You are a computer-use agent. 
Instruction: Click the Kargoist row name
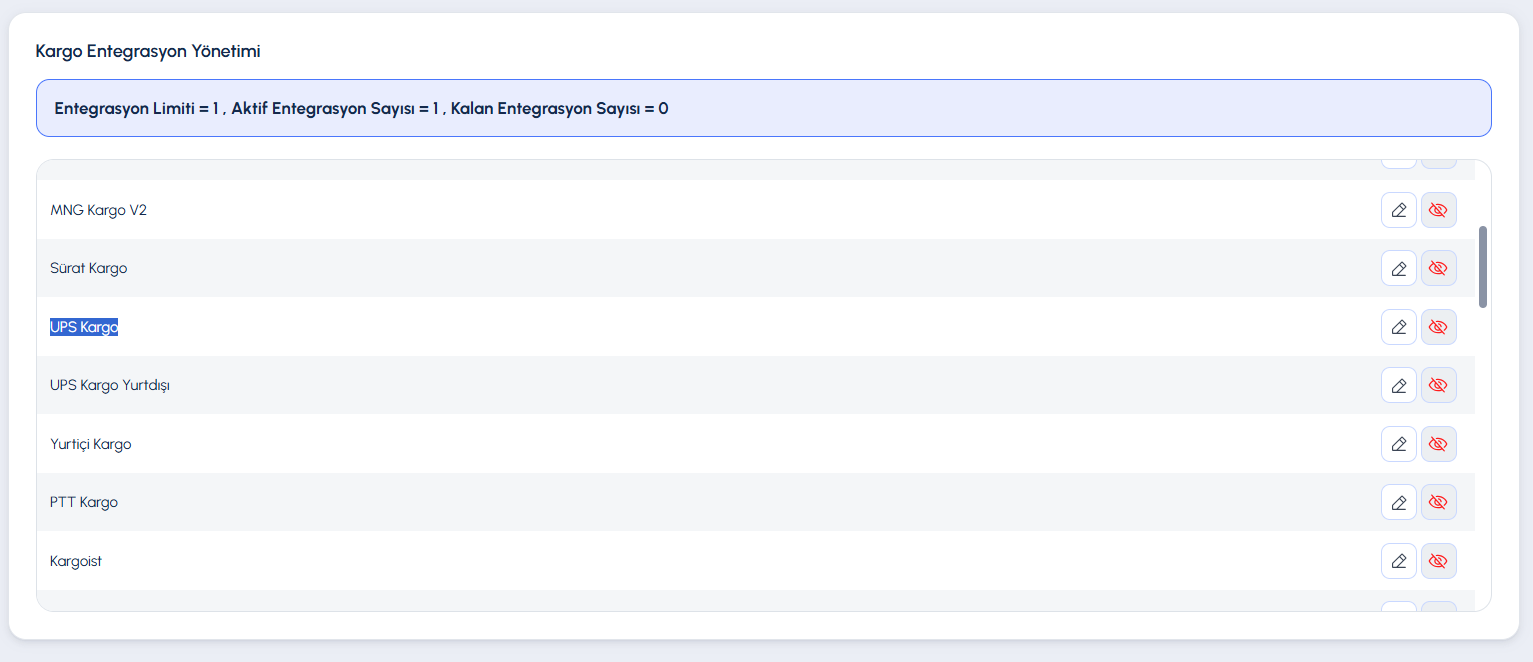(x=76, y=561)
